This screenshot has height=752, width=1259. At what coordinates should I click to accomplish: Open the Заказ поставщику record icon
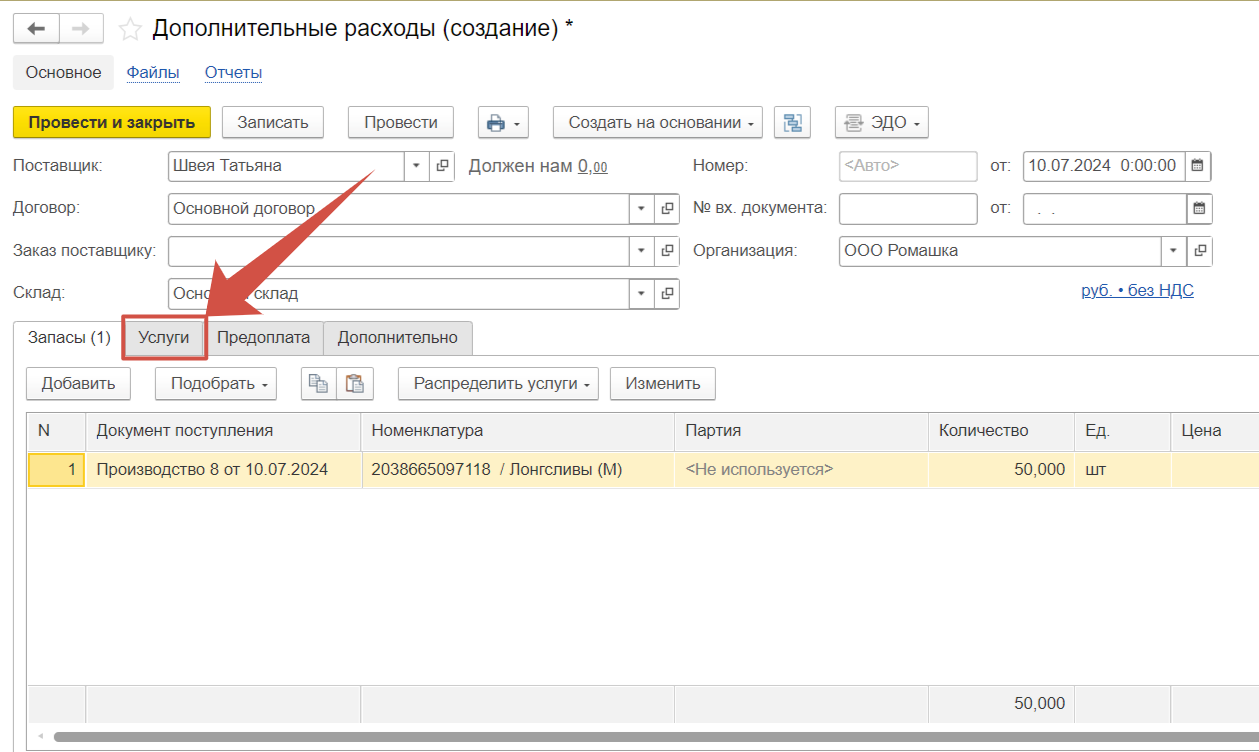(x=667, y=251)
